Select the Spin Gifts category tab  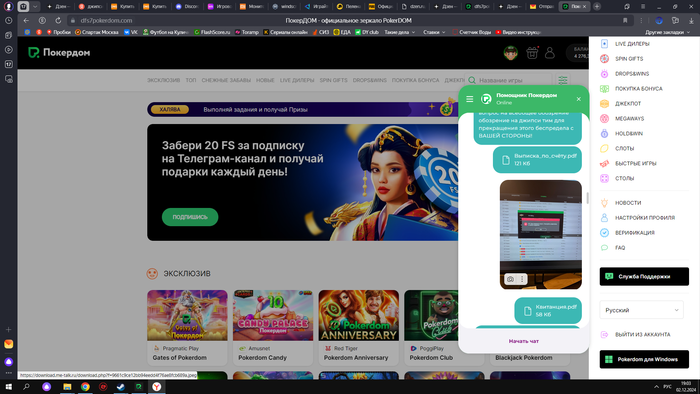[333, 80]
